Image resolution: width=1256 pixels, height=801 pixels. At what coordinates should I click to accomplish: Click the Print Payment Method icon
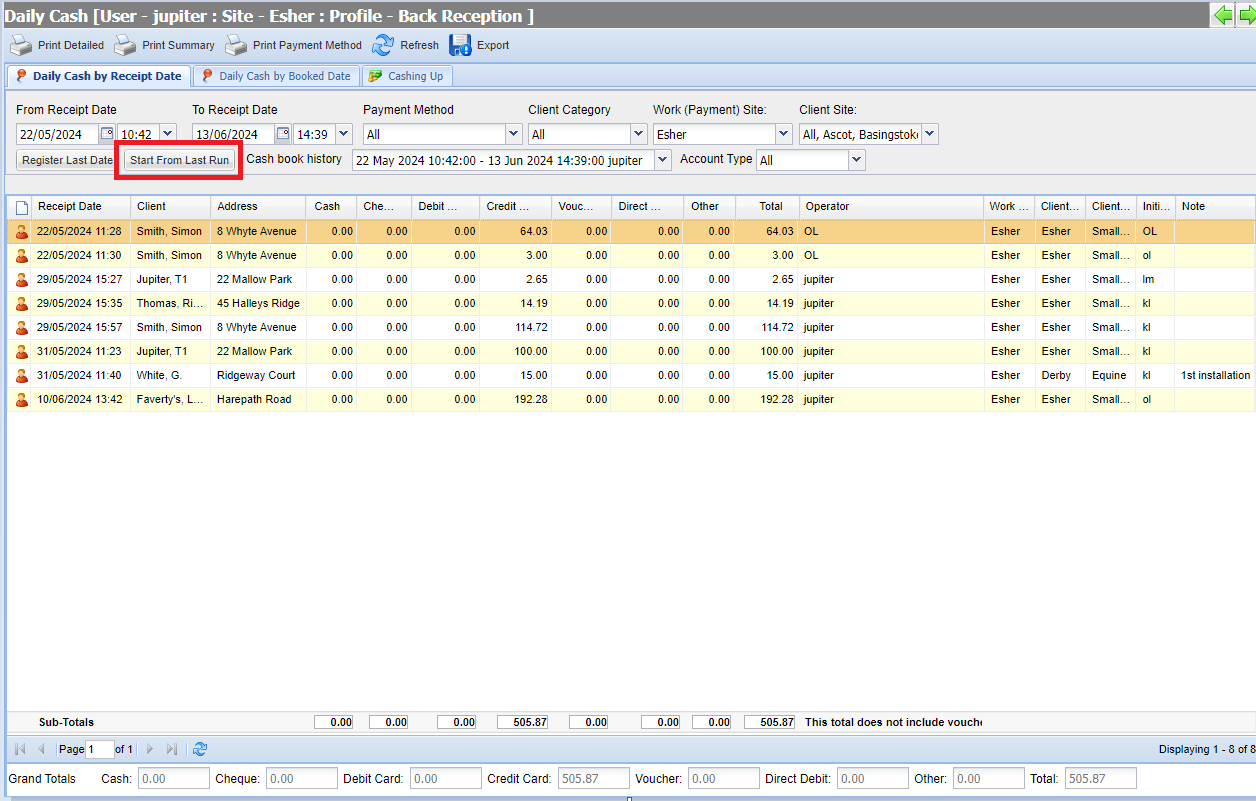click(236, 45)
